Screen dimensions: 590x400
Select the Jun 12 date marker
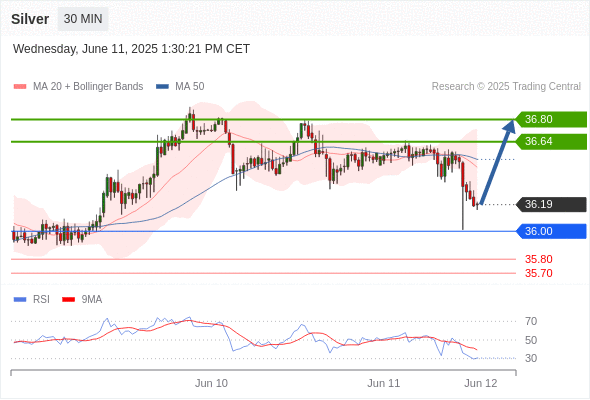coord(481,383)
